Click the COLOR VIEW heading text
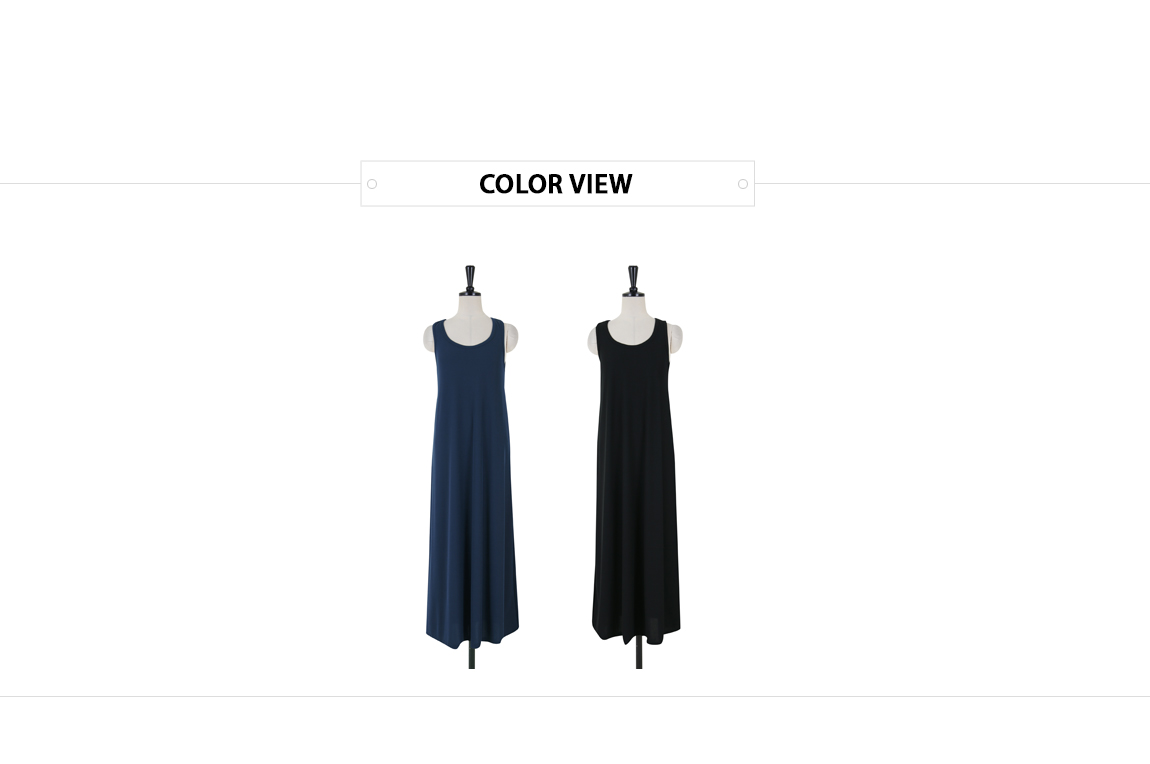This screenshot has width=1150, height=764. click(x=556, y=184)
